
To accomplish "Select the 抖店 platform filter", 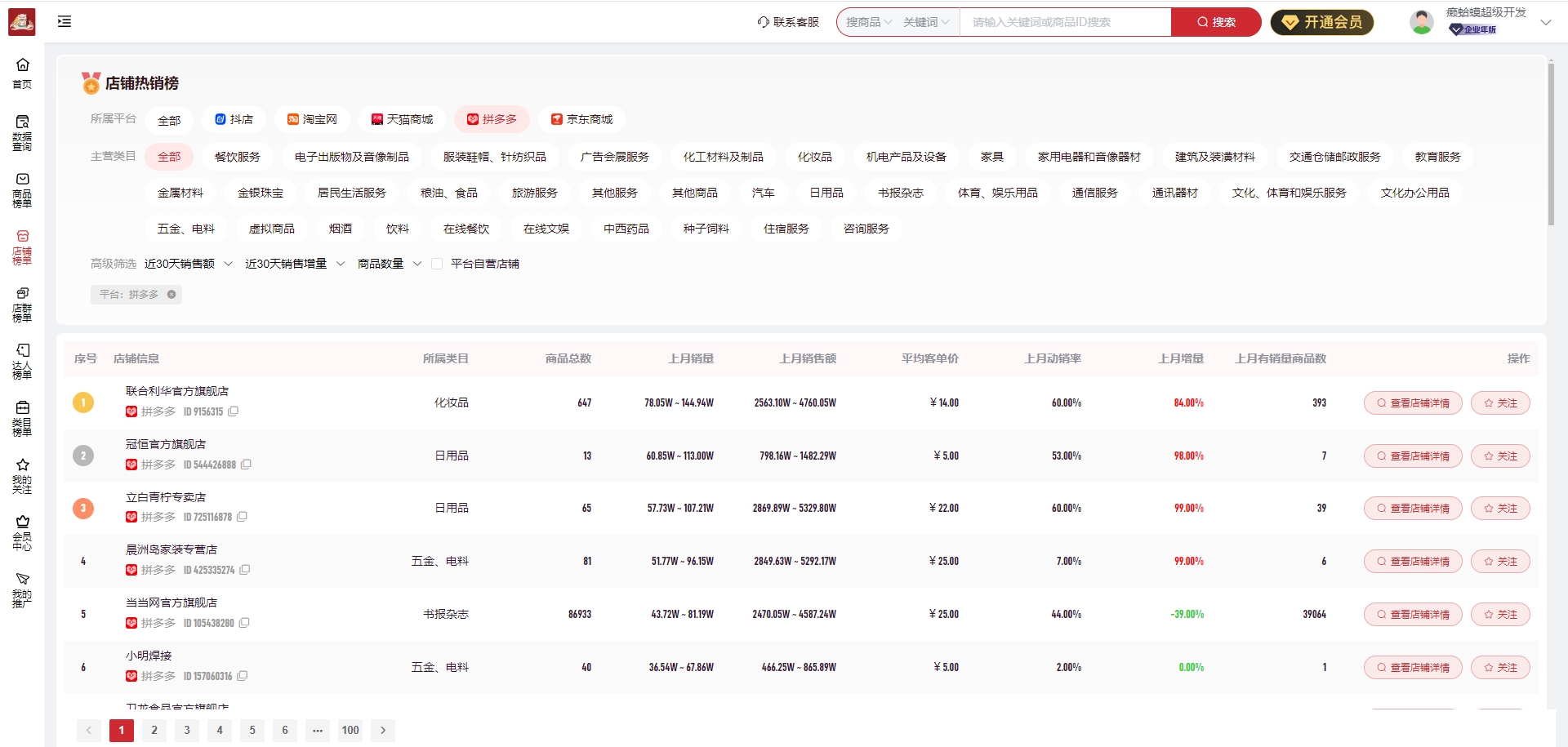I will pyautogui.click(x=234, y=120).
